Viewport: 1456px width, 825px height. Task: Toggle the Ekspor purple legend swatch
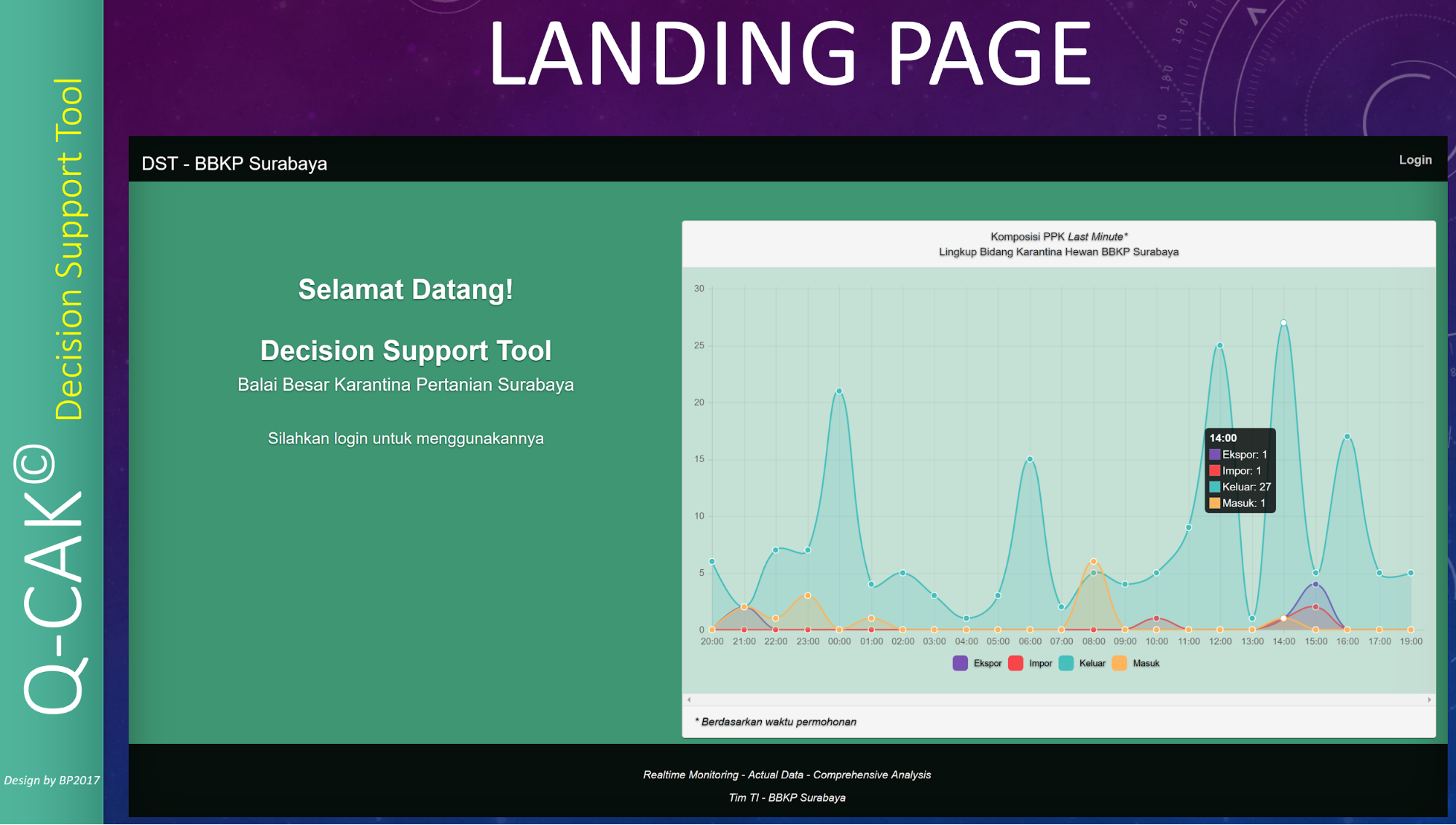click(960, 663)
